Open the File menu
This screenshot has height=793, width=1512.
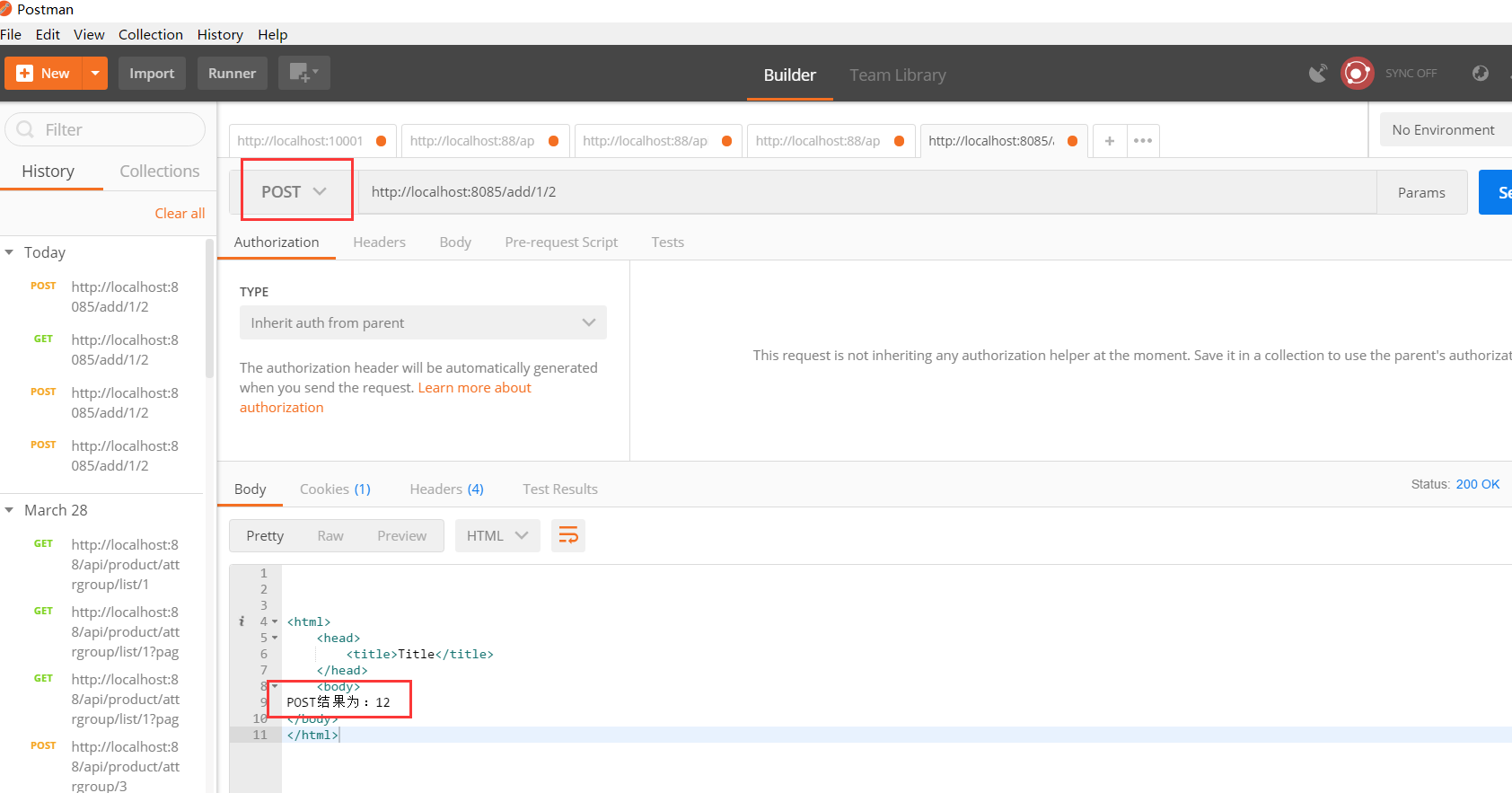click(x=11, y=34)
